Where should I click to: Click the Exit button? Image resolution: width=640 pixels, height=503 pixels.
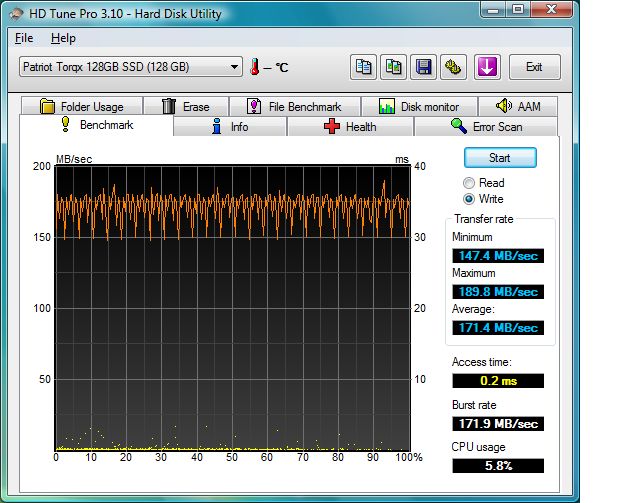point(534,67)
